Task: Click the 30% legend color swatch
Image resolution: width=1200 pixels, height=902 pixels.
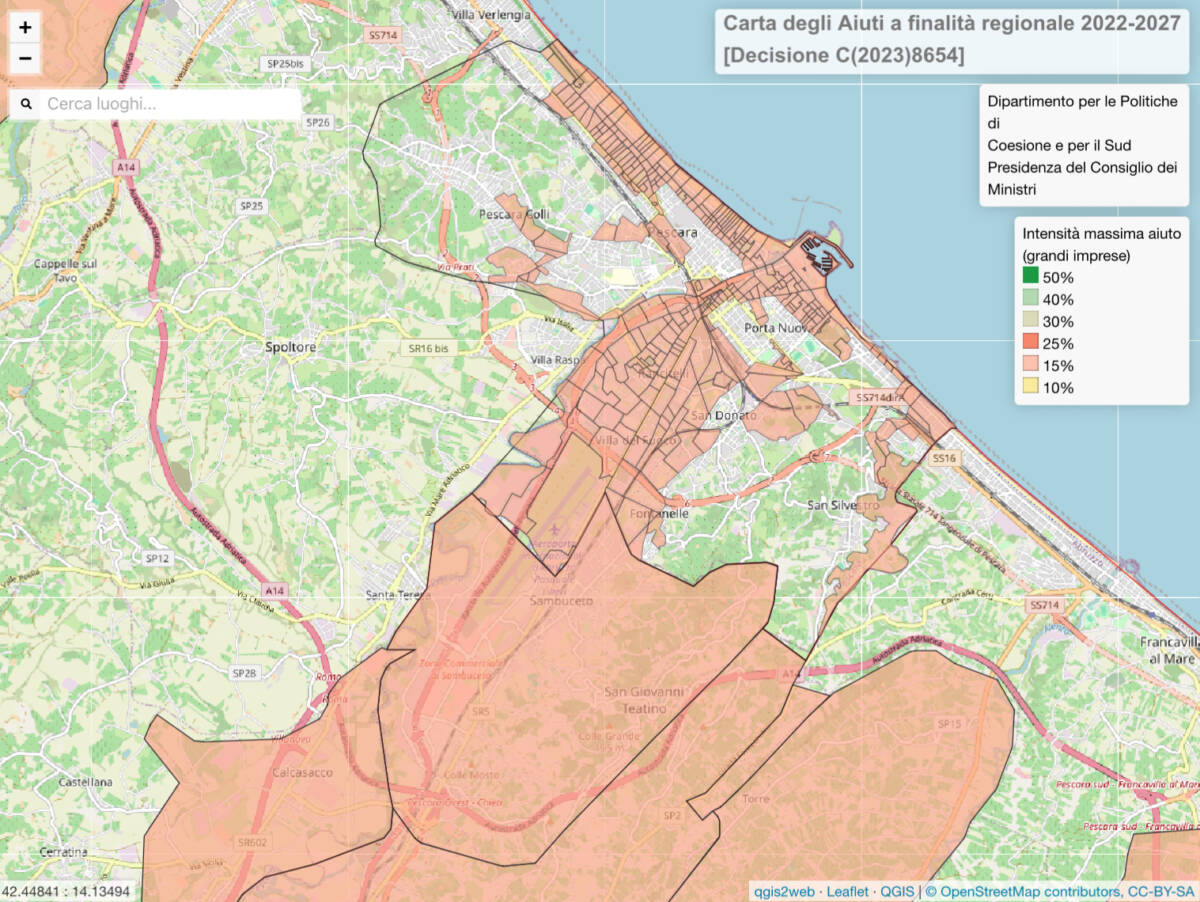Action: [1031, 321]
